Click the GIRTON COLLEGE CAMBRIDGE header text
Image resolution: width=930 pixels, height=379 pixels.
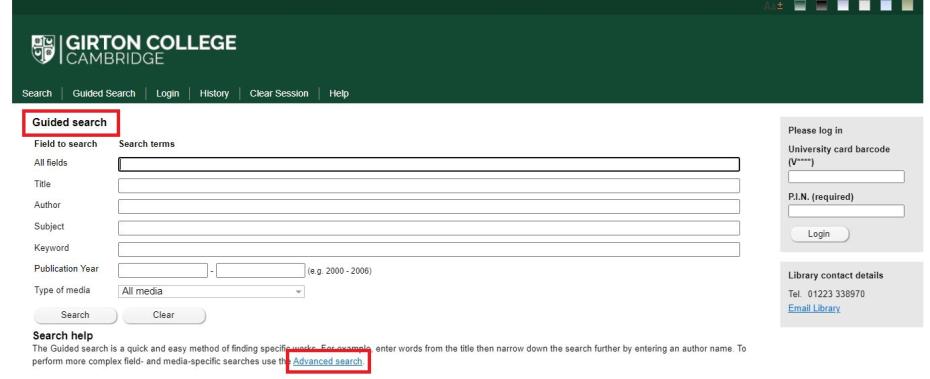click(x=151, y=49)
